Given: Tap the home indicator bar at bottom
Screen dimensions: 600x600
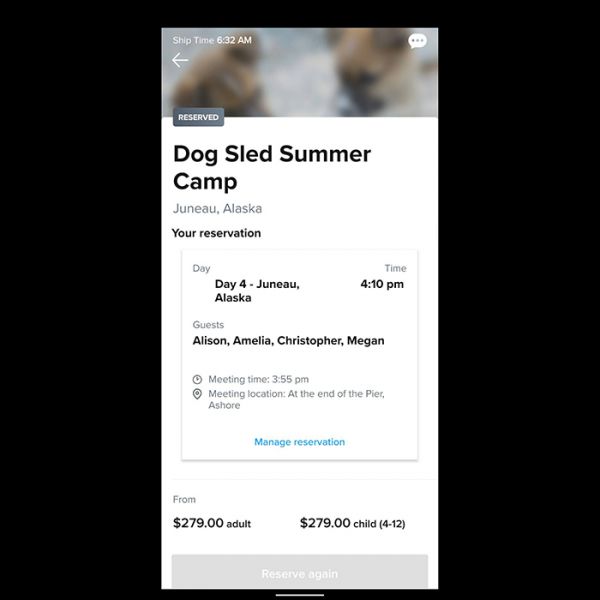Looking at the screenshot, I should [x=300, y=595].
